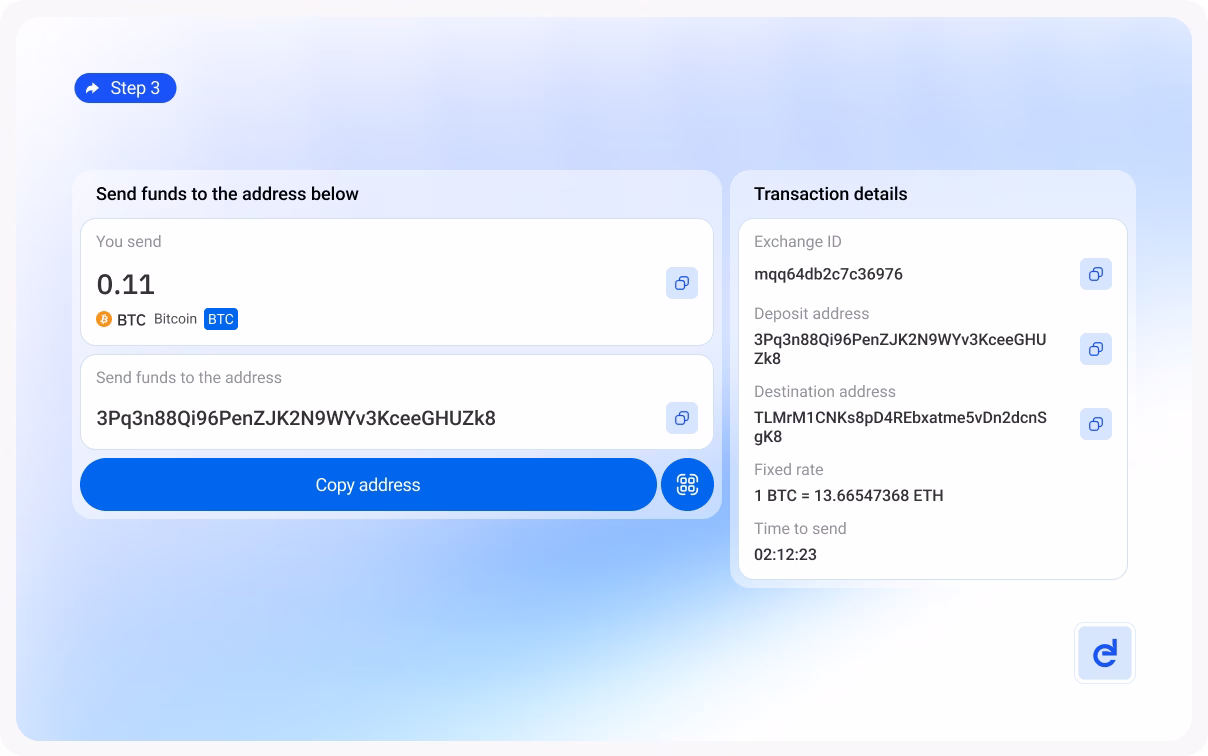Copy the Destination address
The height and width of the screenshot is (756, 1208).
[x=1096, y=424]
